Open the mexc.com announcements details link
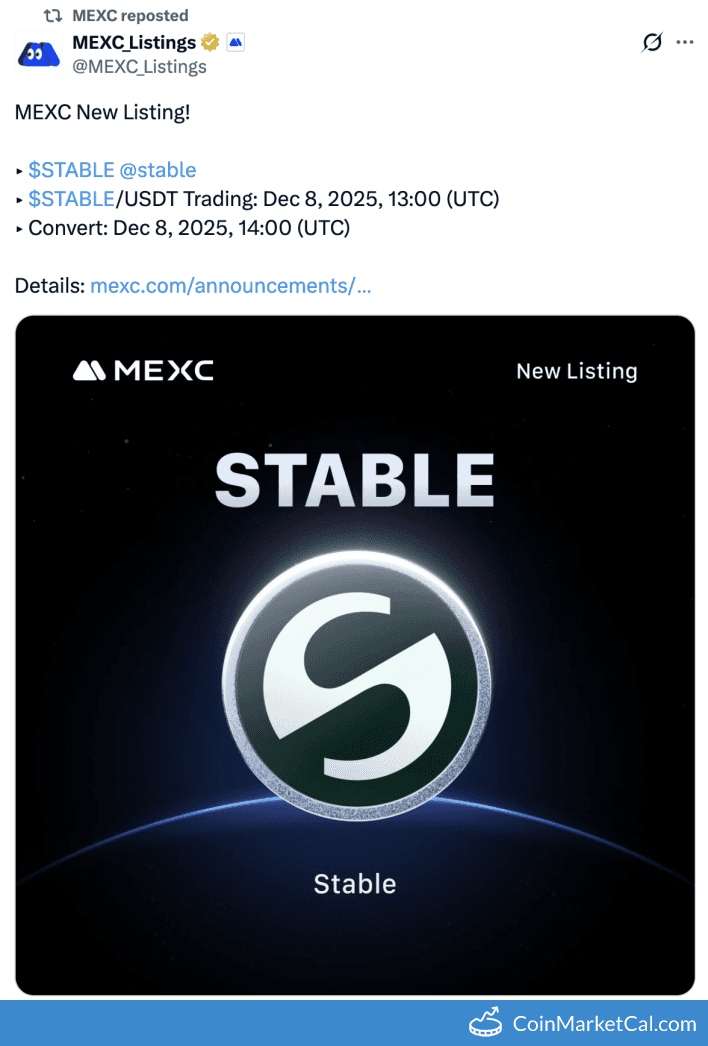Screen dimensions: 708x1046 [x=230, y=285]
